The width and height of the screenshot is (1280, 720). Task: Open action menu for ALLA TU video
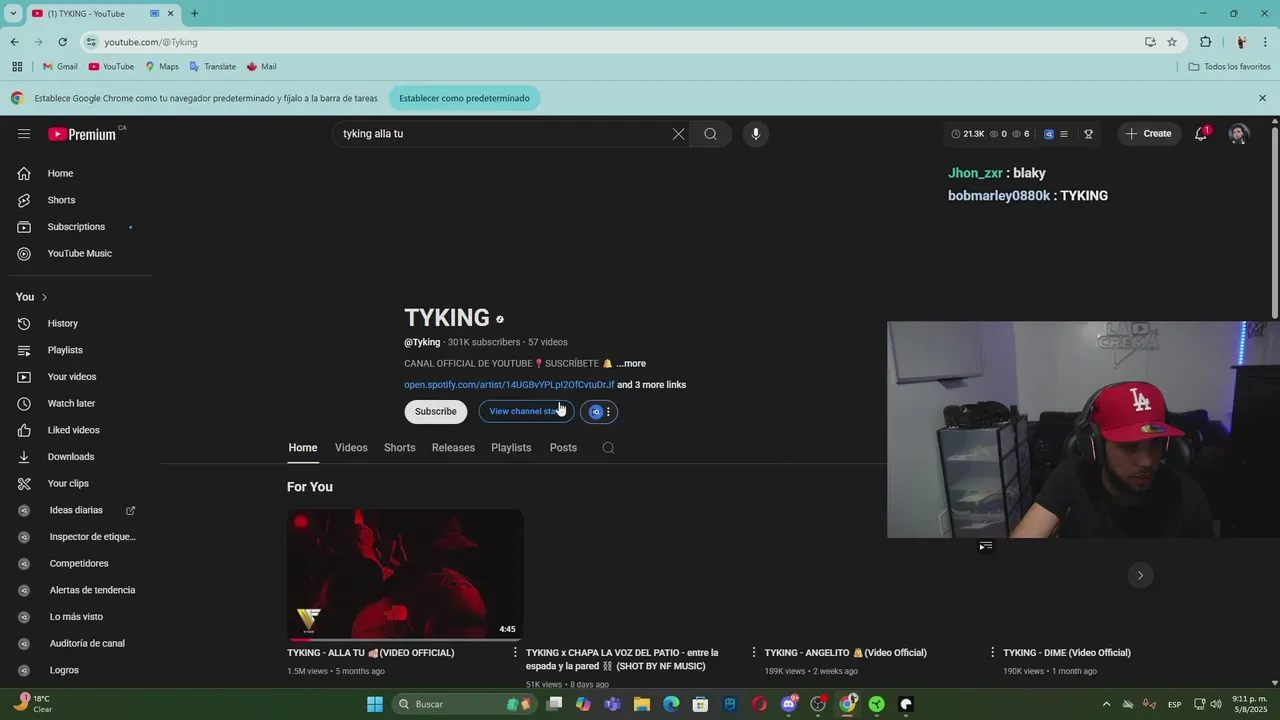point(515,652)
